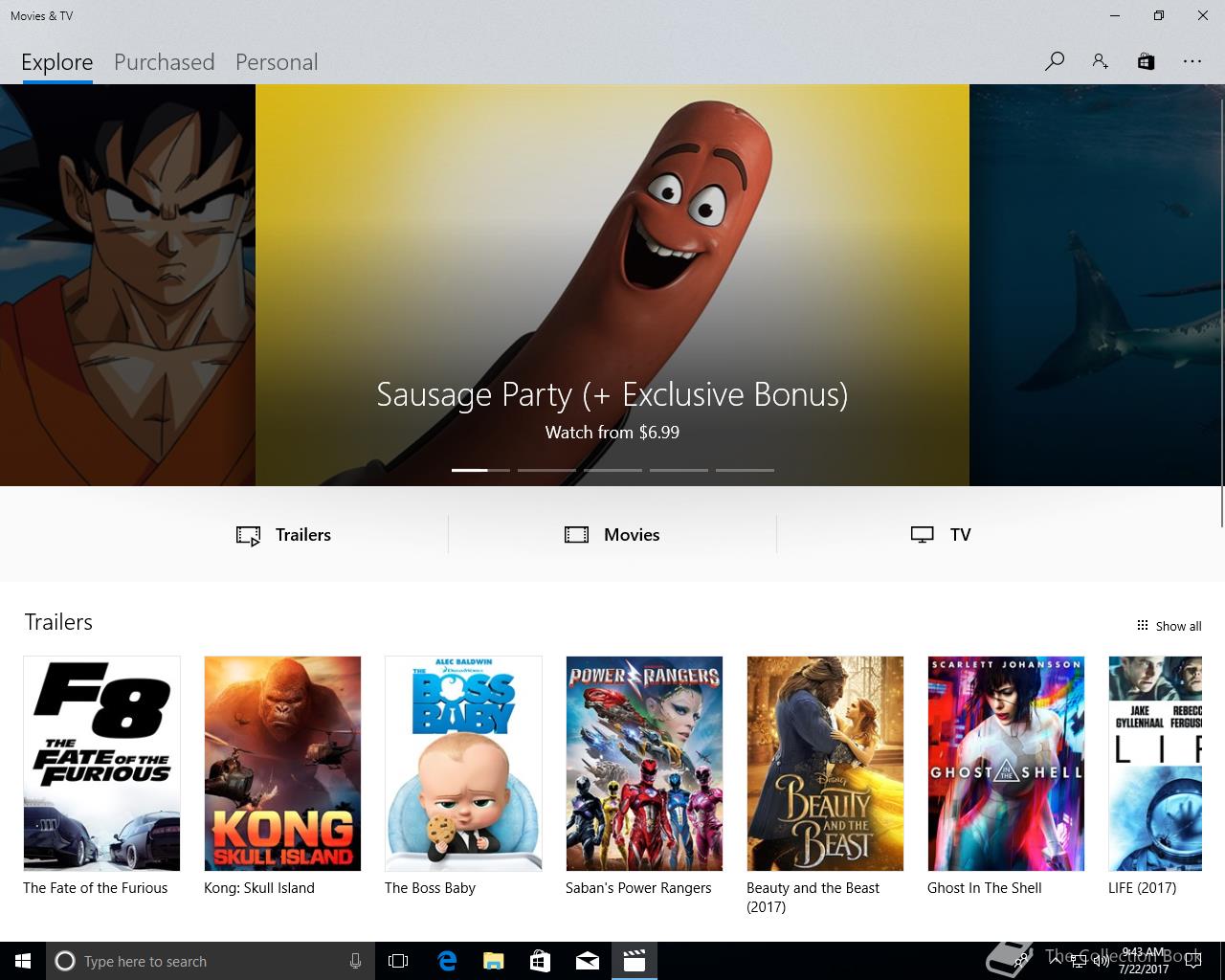Click the account sign-in icon
1225x980 pixels.
[1100, 61]
